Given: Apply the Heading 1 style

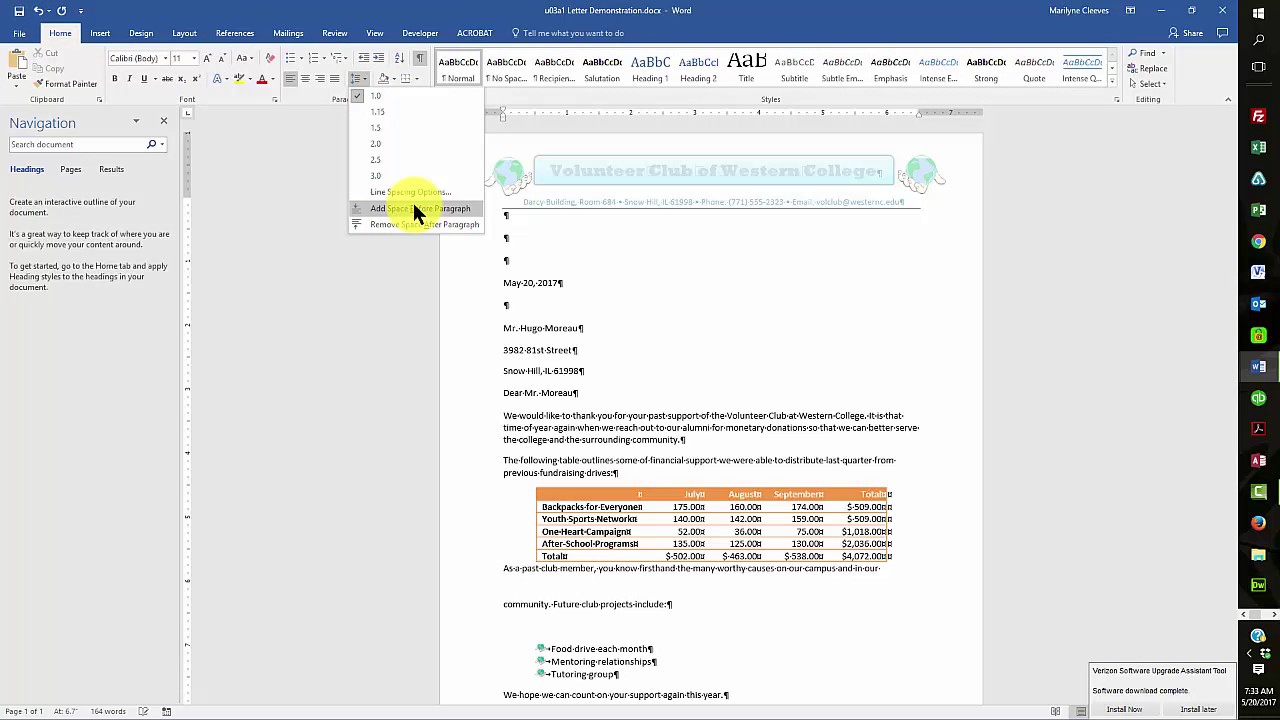Looking at the screenshot, I should [650, 68].
